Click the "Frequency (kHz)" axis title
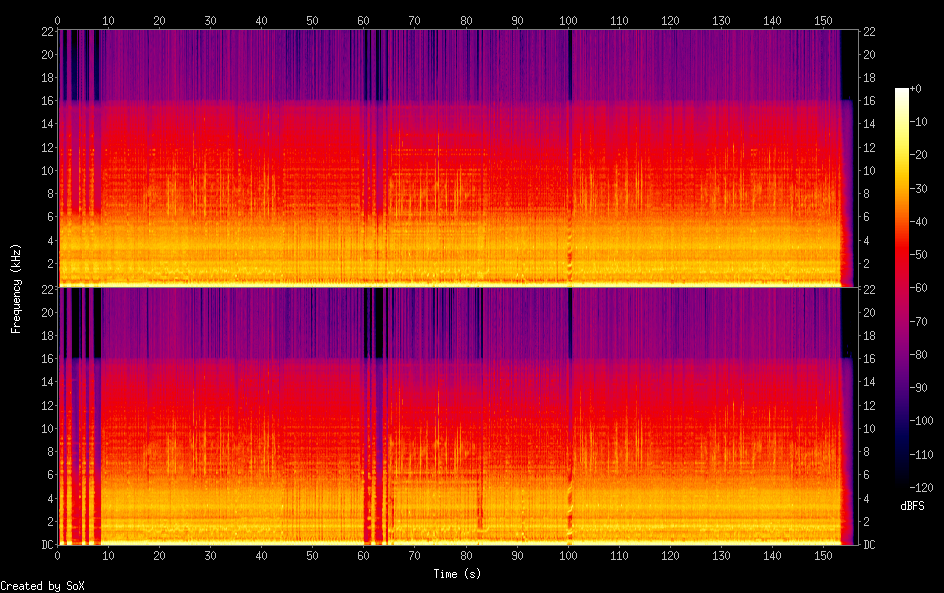 click(16, 288)
